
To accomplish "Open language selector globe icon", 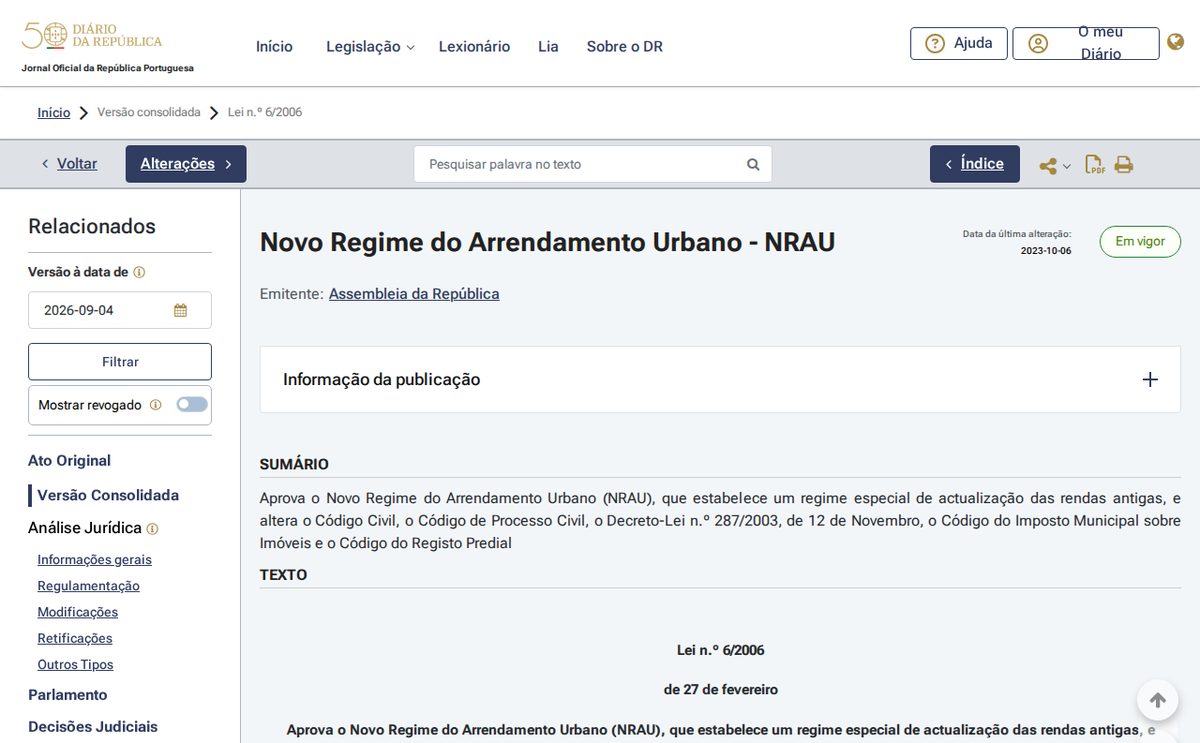I will [1176, 43].
